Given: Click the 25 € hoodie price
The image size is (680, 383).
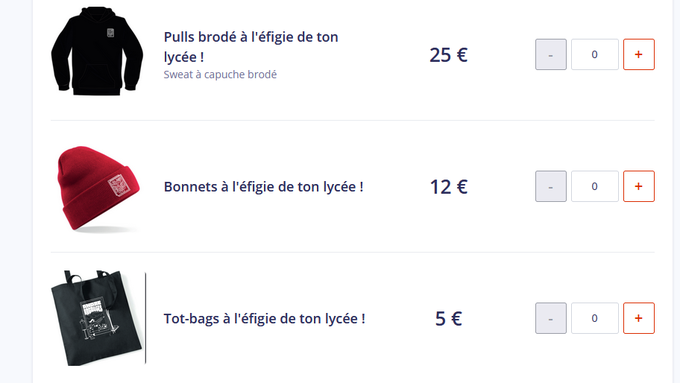Looking at the screenshot, I should [x=448, y=55].
